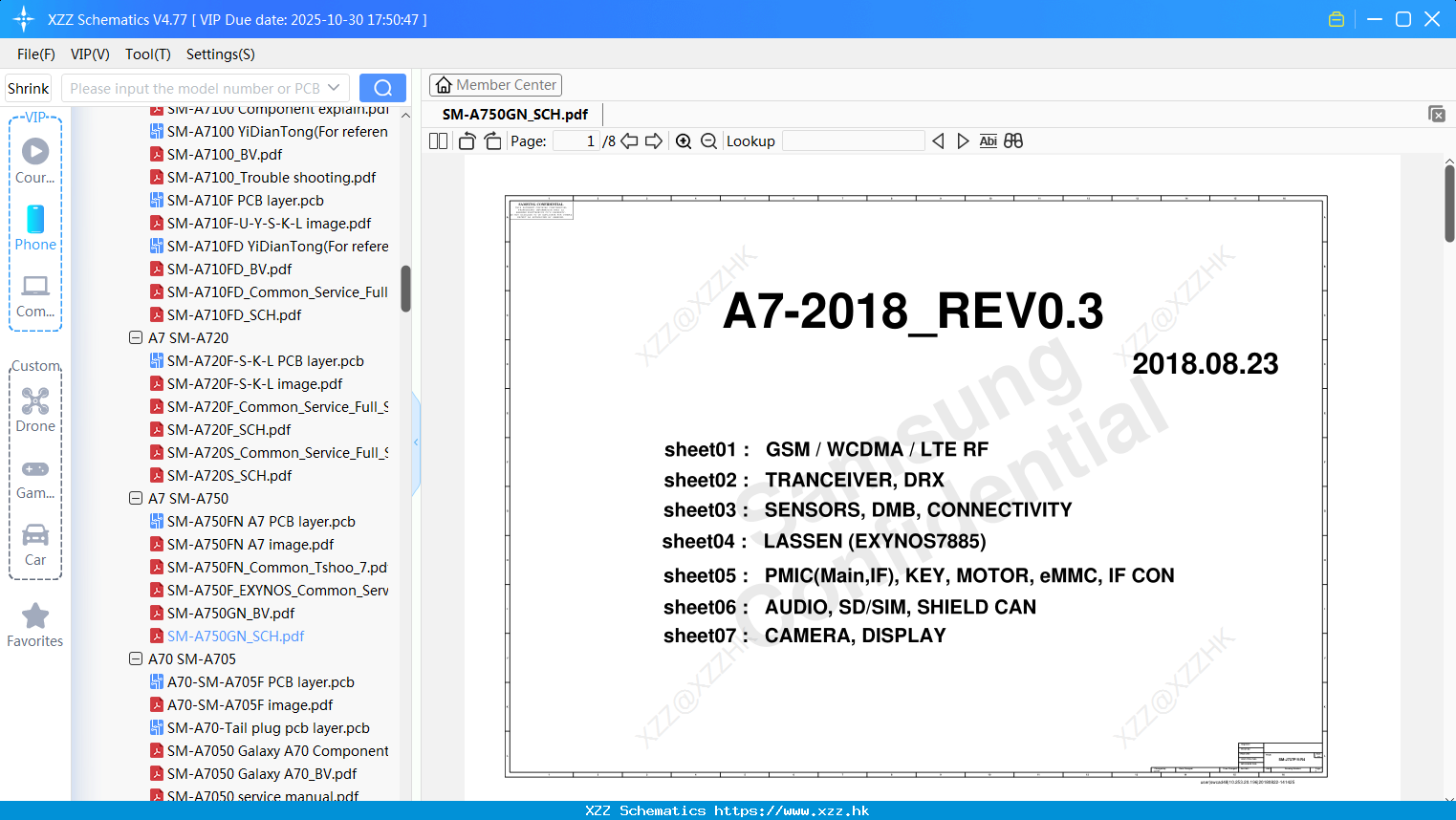Zoom in on the PDF
Image resolution: width=1456 pixels, height=820 pixels.
click(x=684, y=140)
